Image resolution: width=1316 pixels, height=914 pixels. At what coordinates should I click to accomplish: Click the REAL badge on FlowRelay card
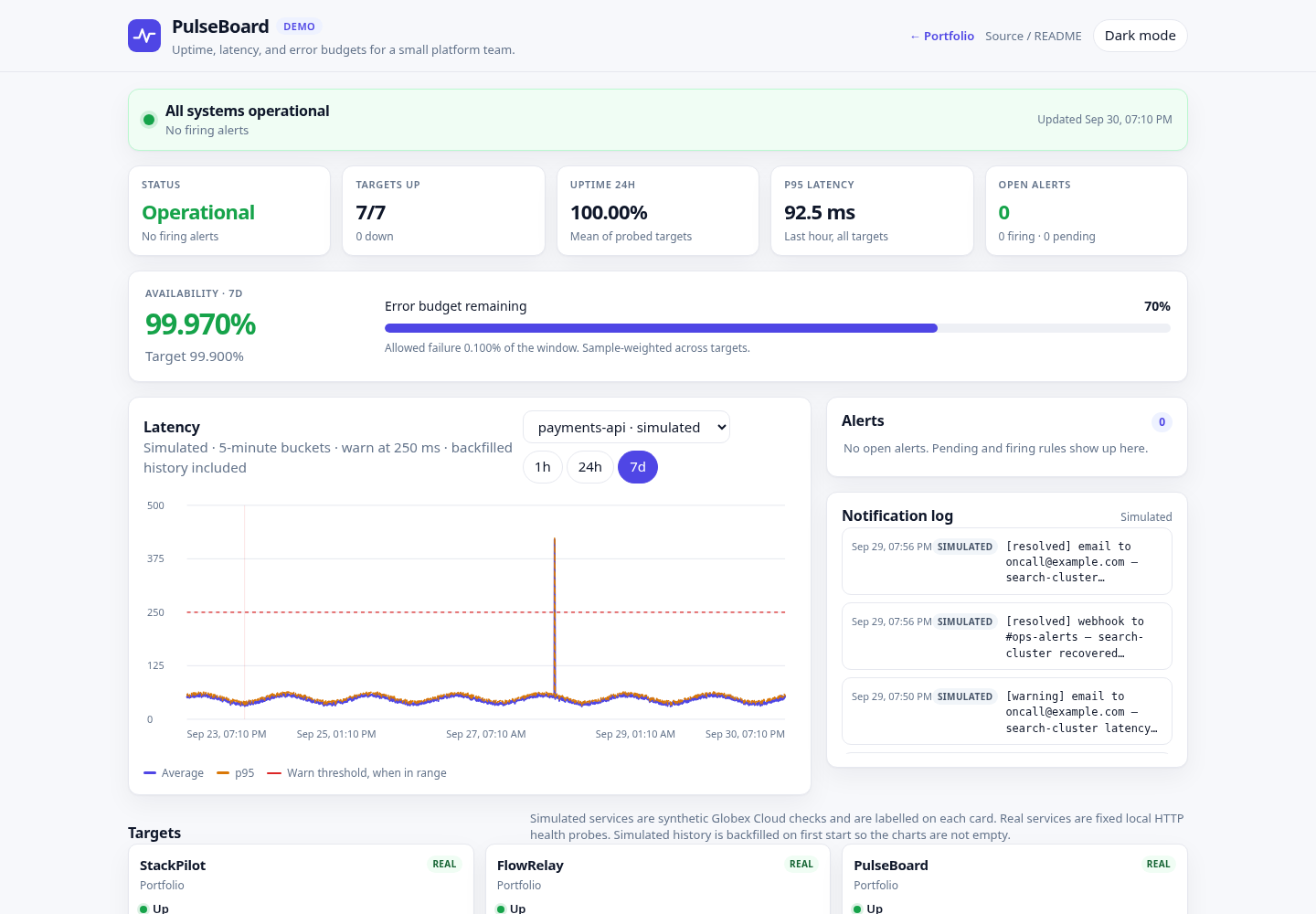801,864
